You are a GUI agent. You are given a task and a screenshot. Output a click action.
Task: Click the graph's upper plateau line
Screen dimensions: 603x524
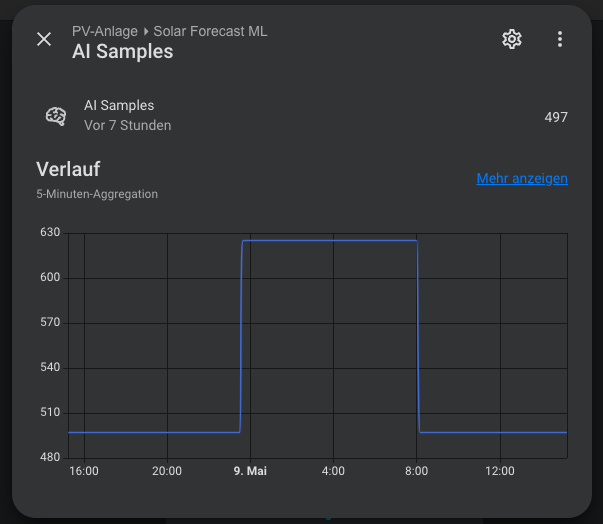(330, 241)
